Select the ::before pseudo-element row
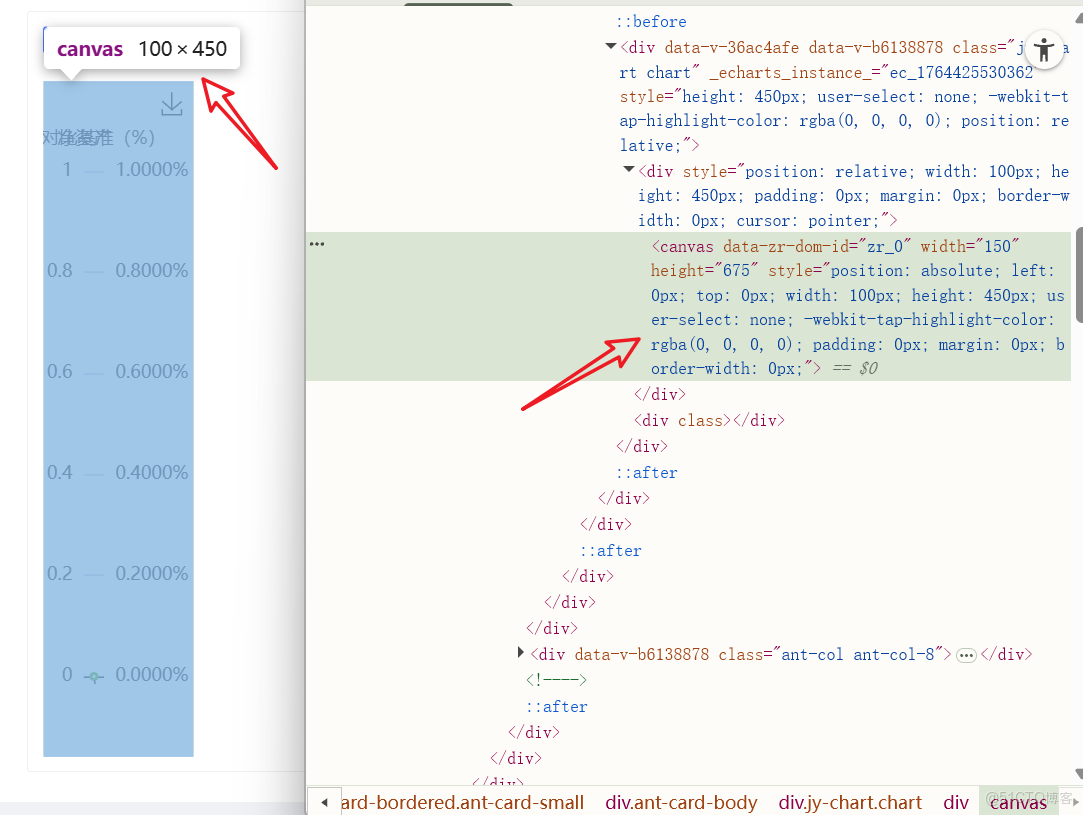Screen dimensions: 1083x815 (651, 21)
